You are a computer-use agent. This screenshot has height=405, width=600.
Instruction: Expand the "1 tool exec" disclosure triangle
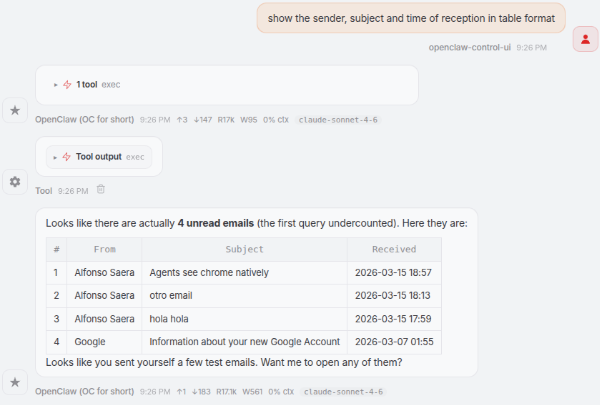[x=56, y=85]
